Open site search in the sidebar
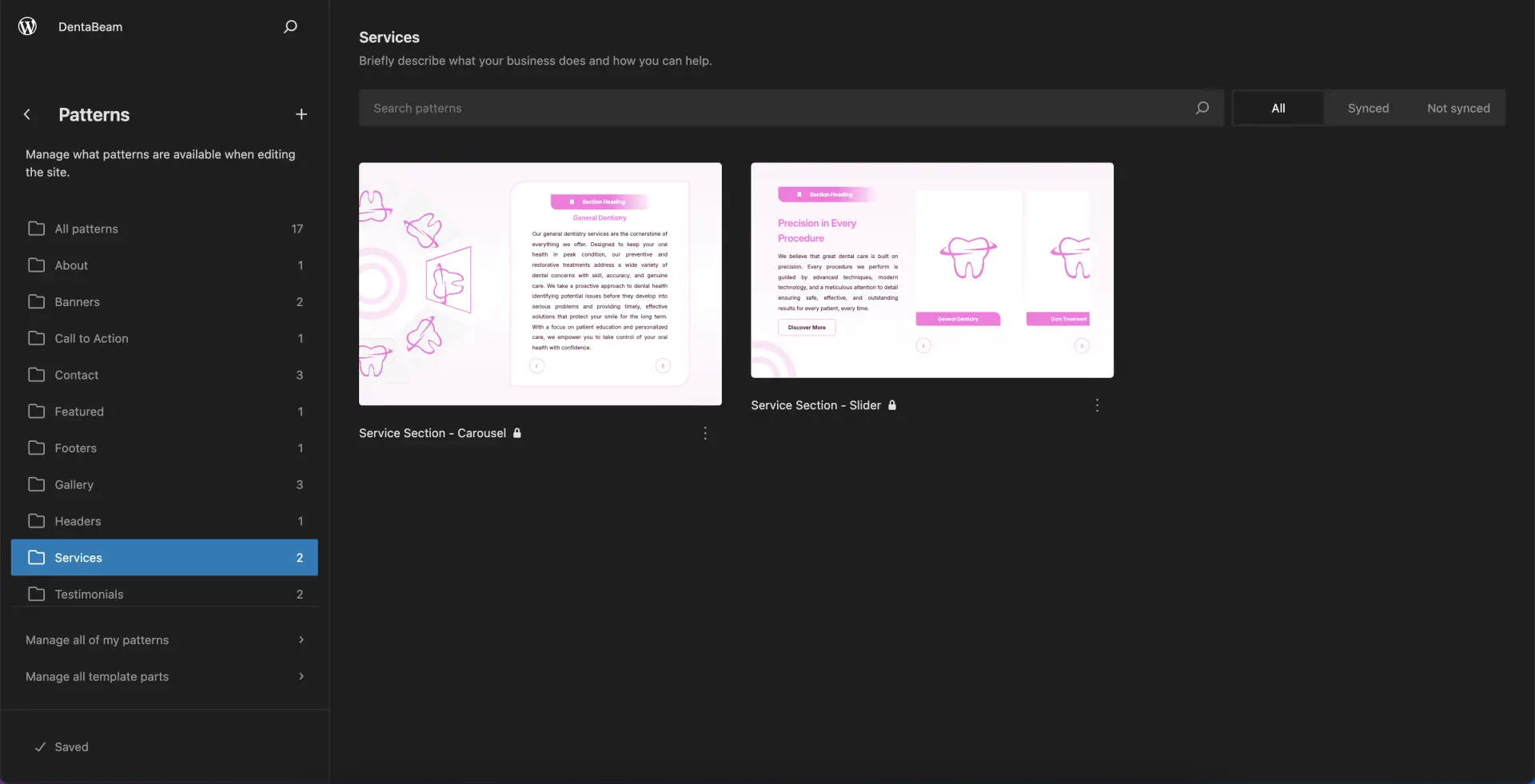The image size is (1535, 784). click(290, 26)
